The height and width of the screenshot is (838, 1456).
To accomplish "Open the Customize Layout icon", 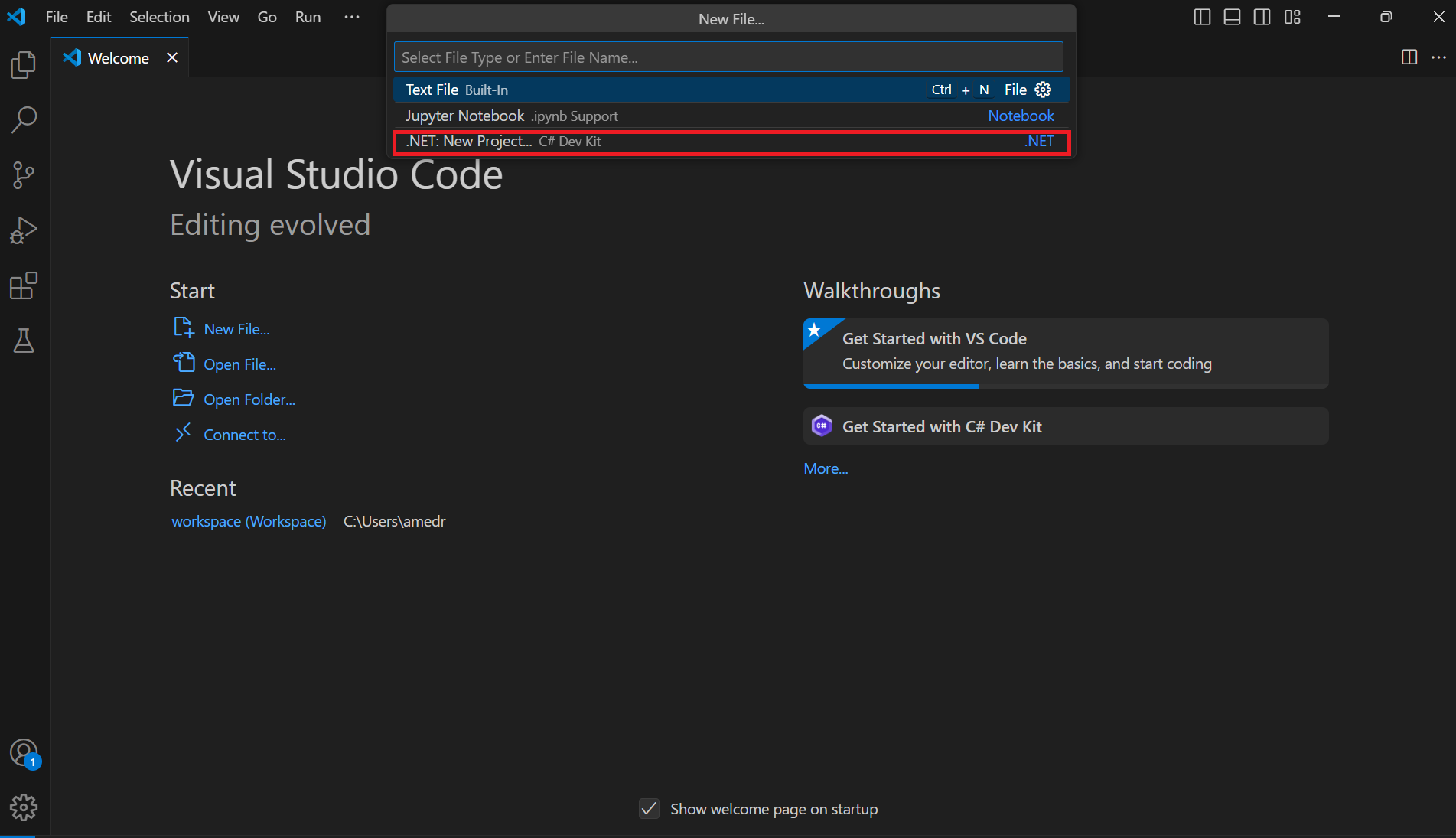I will tap(1292, 17).
